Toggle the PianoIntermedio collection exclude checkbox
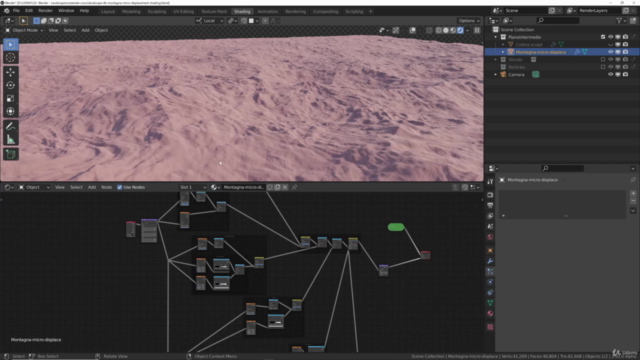640x360 pixels. point(603,37)
